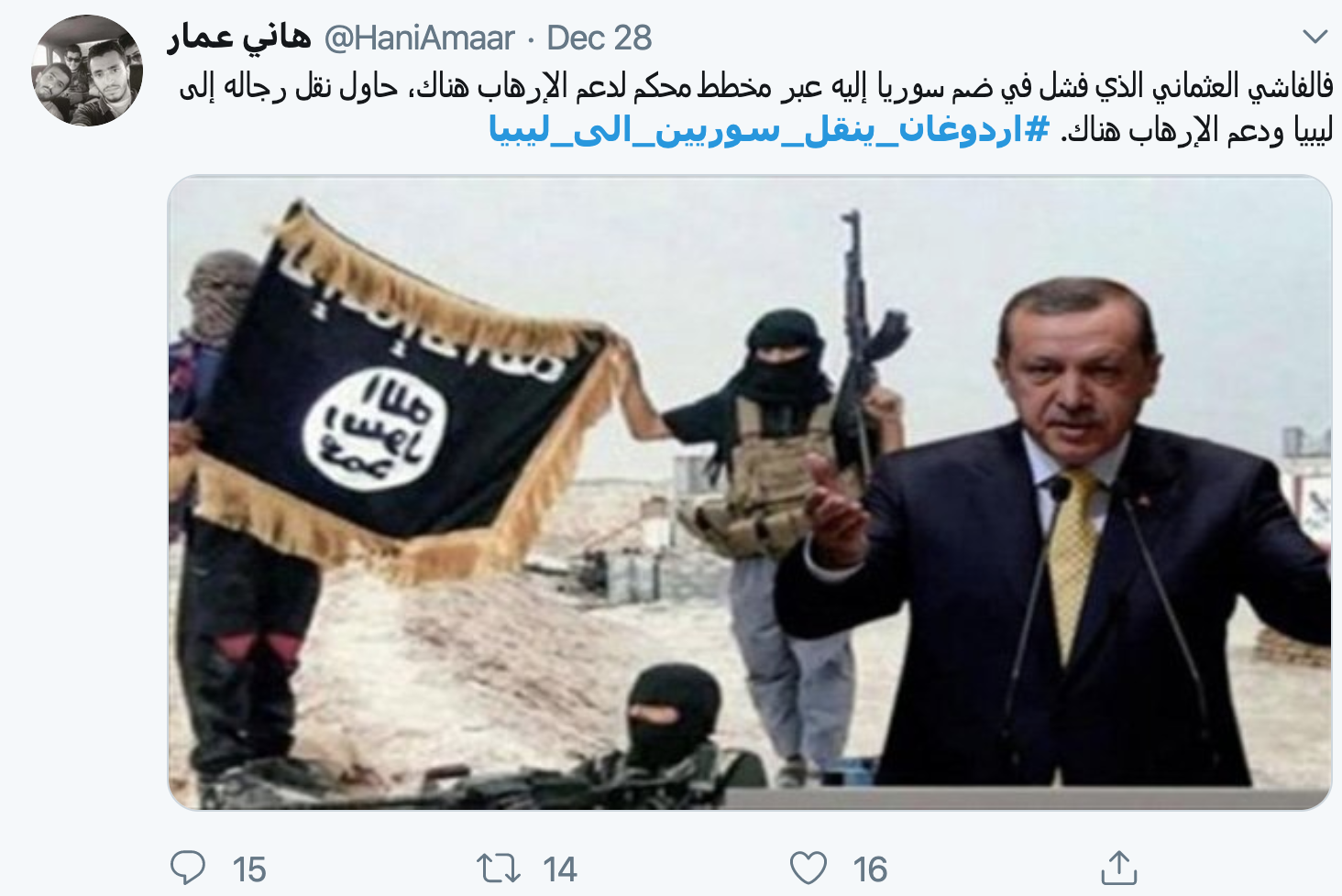Click the reply count 15
The height and width of the screenshot is (896, 1342).
click(x=249, y=869)
